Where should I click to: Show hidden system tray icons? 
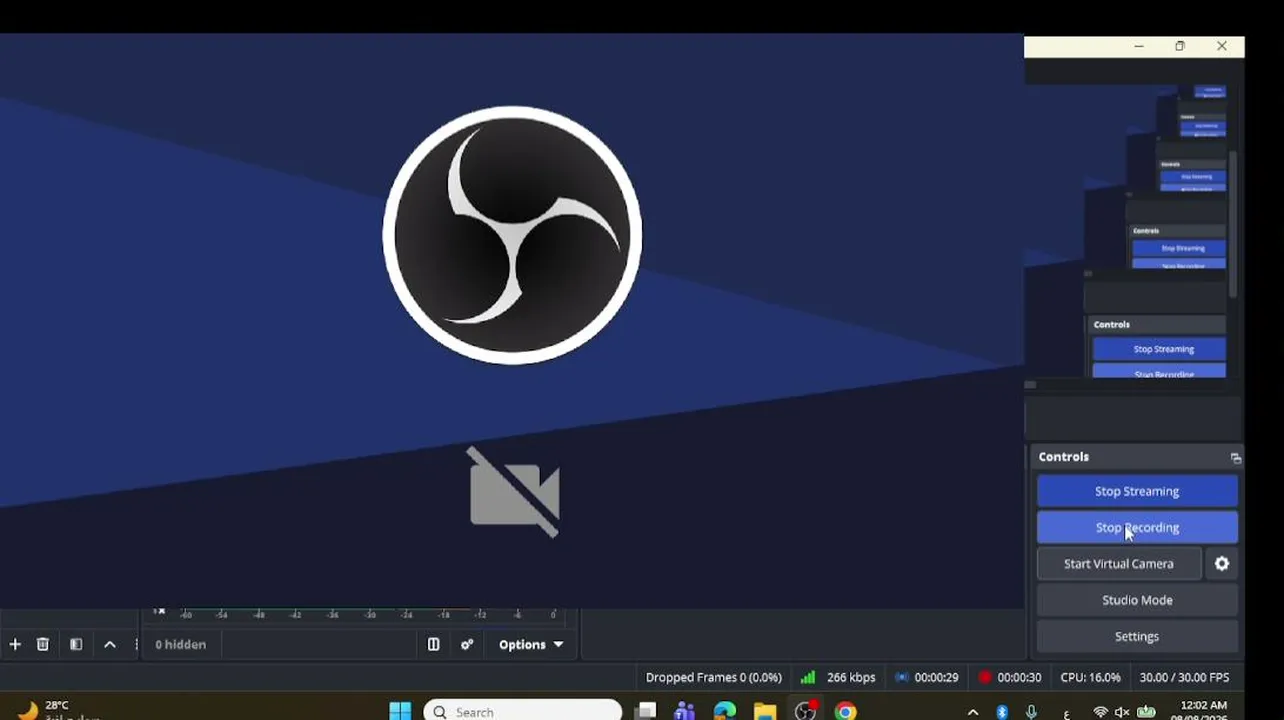[973, 712]
